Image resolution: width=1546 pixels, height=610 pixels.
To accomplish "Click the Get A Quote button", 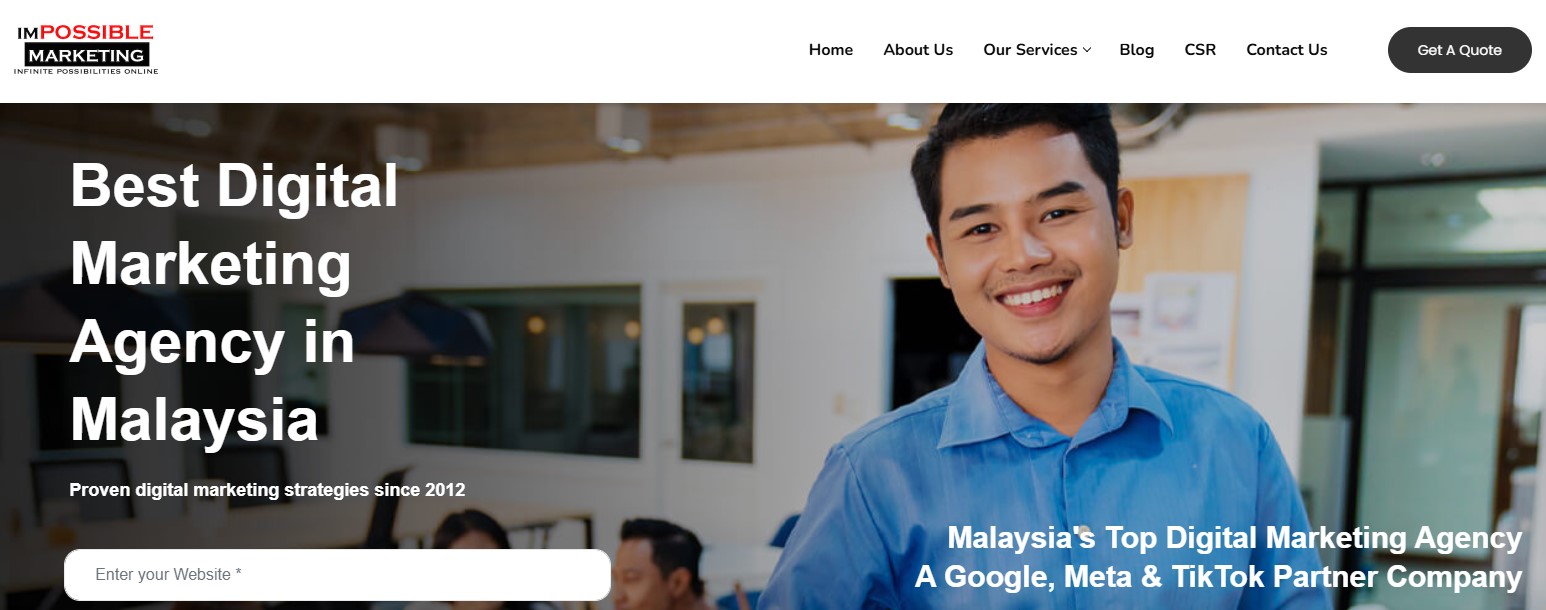I will click(1459, 50).
